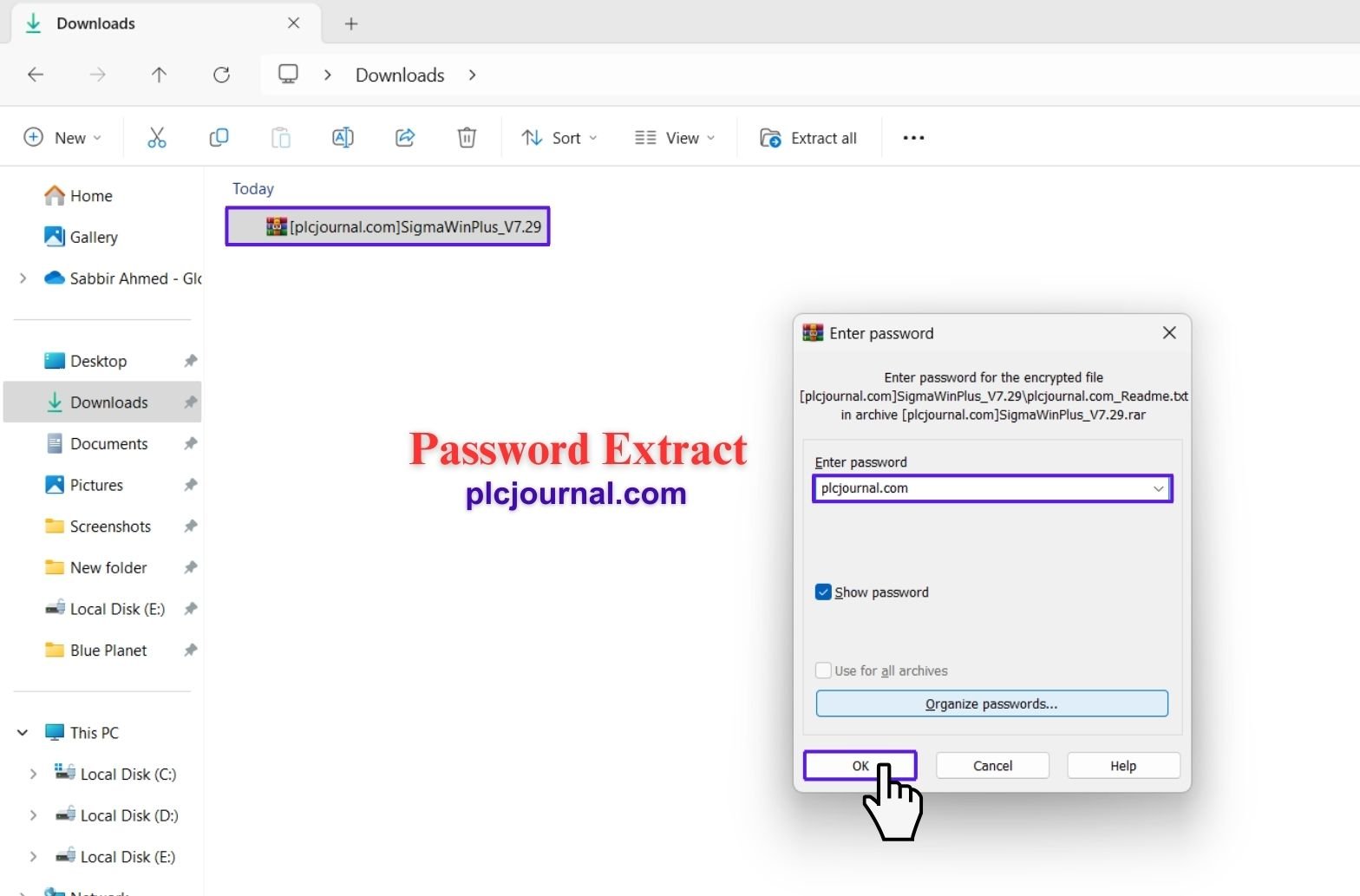Click the Rename icon in toolbar

click(x=343, y=138)
